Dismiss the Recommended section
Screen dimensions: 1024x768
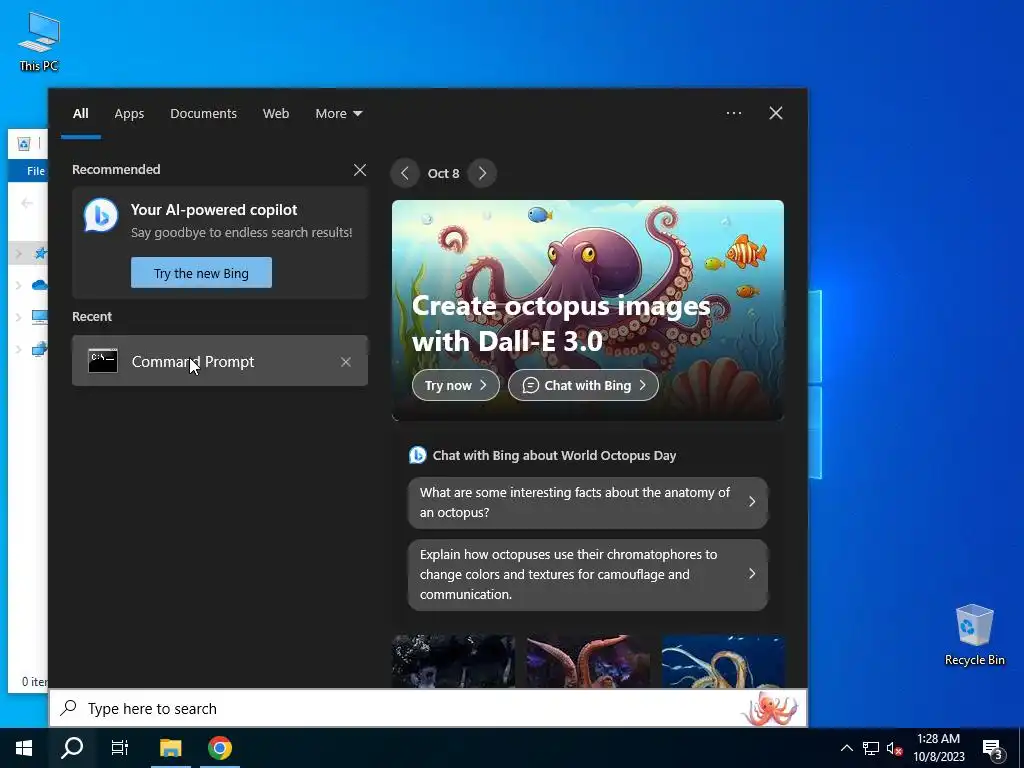(x=360, y=170)
